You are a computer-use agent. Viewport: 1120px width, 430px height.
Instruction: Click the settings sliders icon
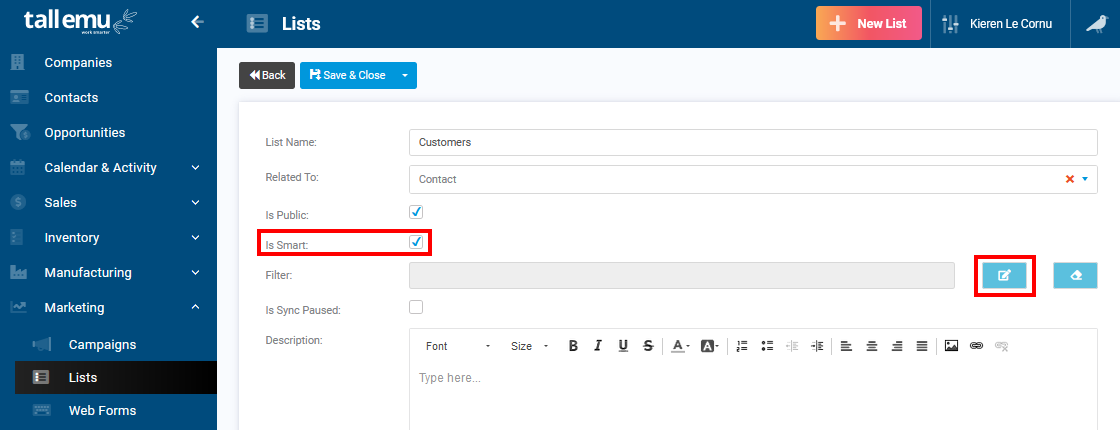[951, 24]
